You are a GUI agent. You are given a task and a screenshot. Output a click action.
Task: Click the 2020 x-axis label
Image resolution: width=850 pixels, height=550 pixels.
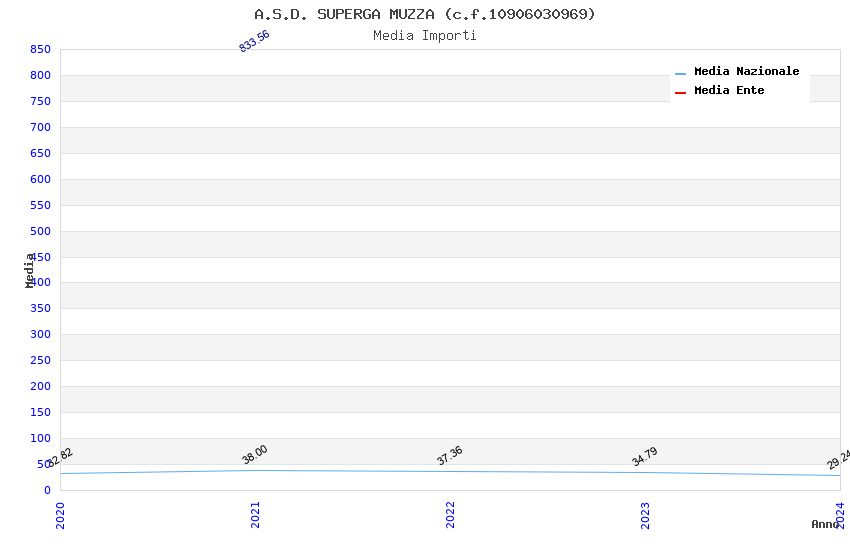[x=60, y=515]
